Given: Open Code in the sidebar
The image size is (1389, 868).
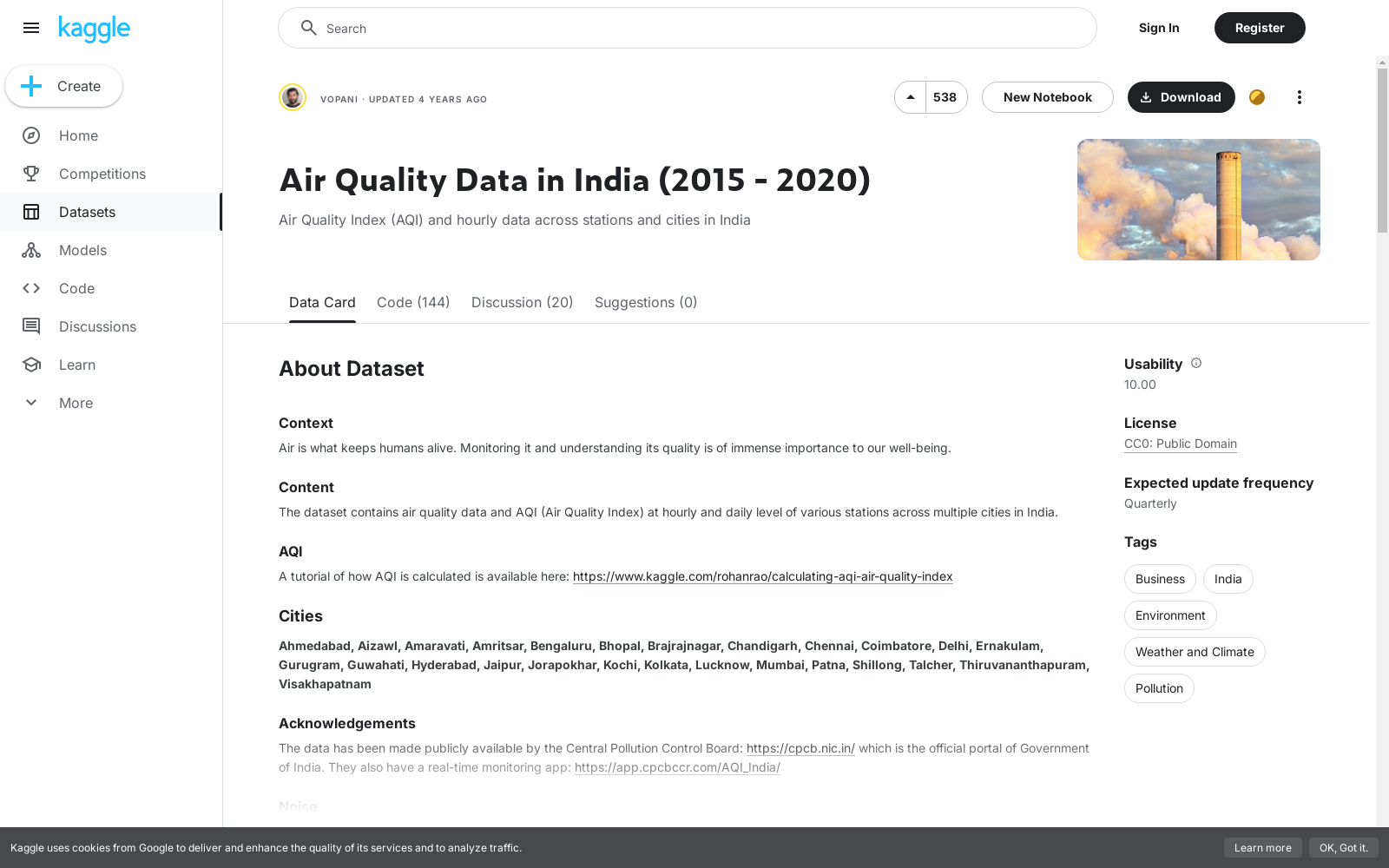Looking at the screenshot, I should pyautogui.click(x=111, y=288).
